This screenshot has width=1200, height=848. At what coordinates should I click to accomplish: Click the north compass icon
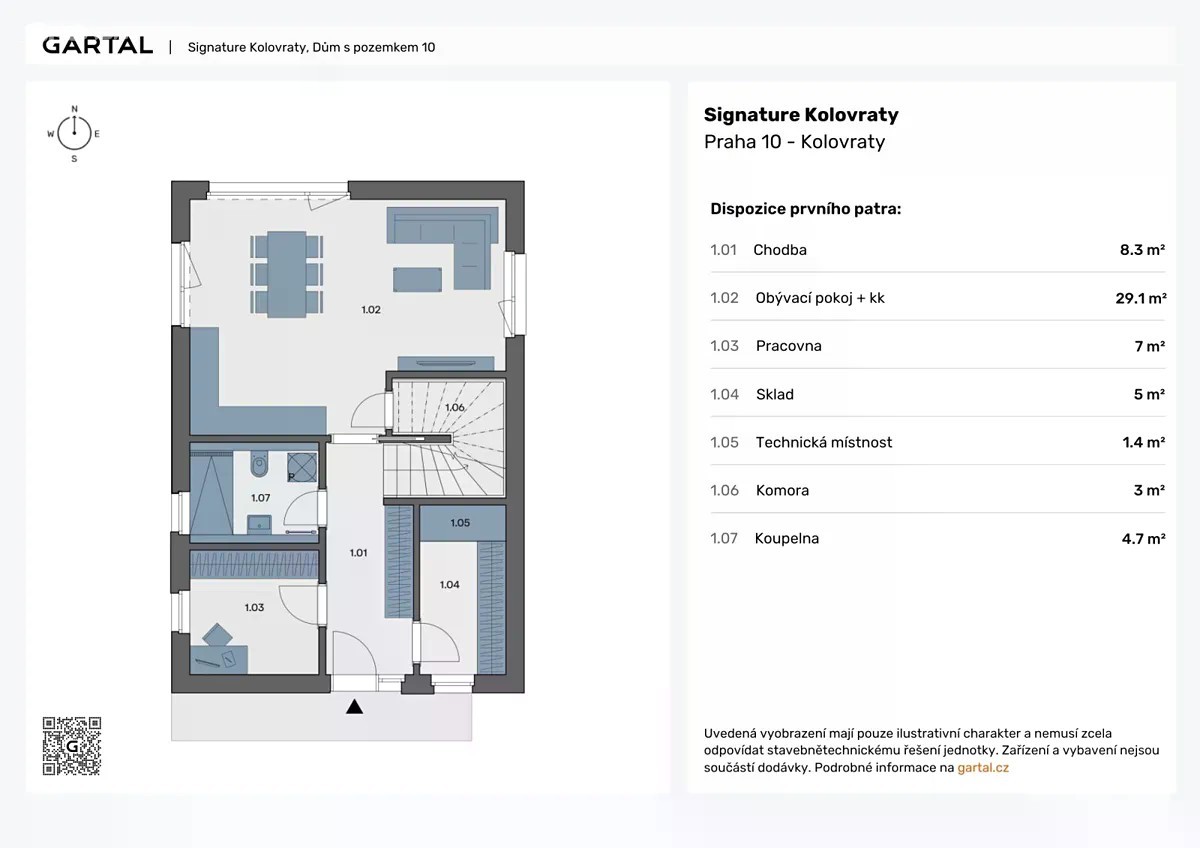click(74, 132)
